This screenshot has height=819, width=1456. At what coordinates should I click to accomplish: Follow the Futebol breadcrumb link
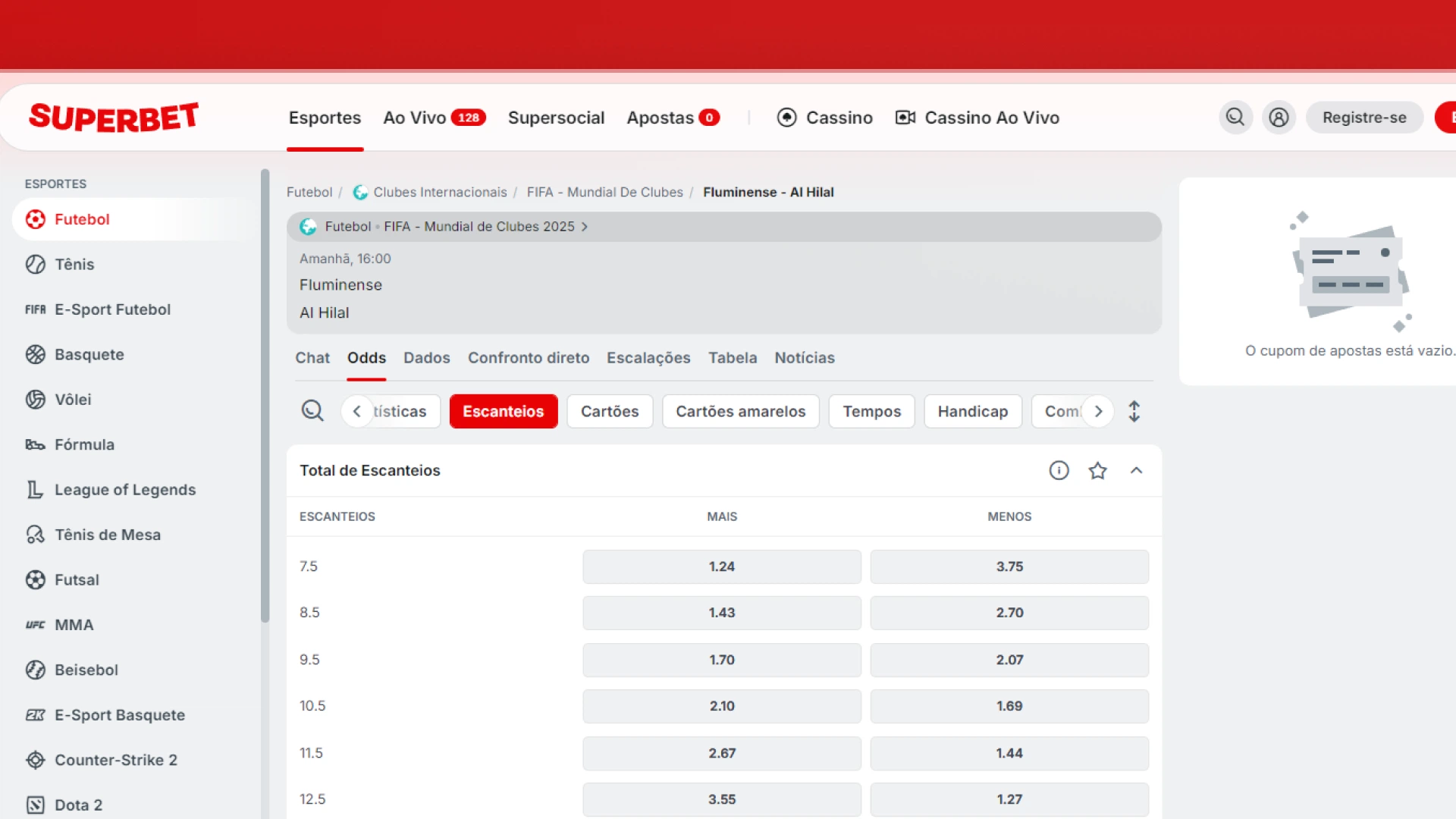coord(309,193)
